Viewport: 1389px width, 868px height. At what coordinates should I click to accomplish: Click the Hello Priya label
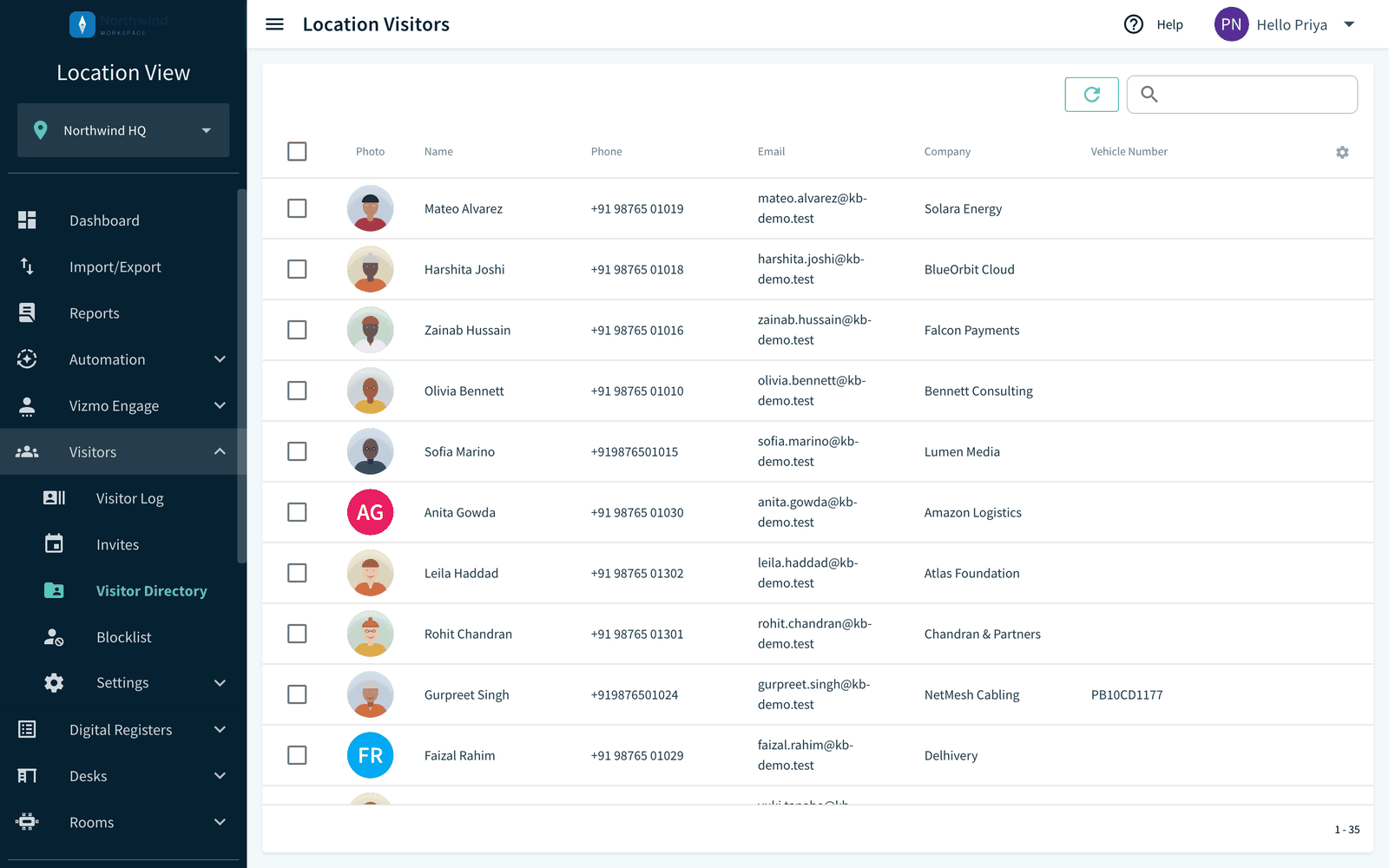point(1292,24)
